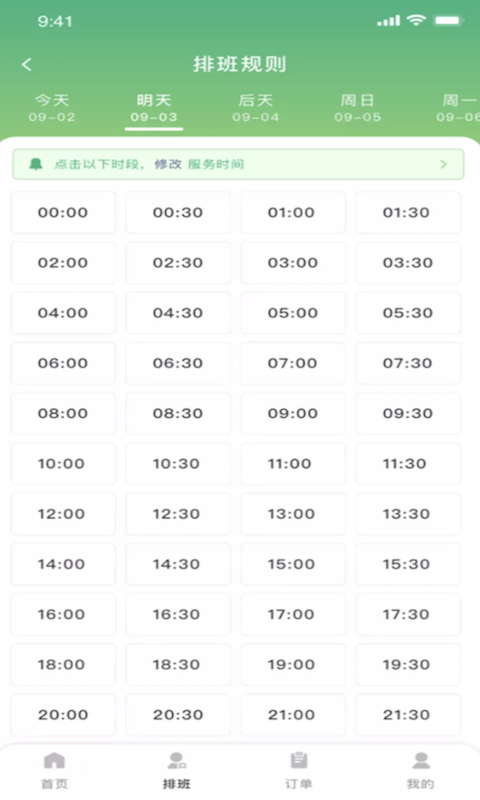Go to 我的 profile icon
The height and width of the screenshot is (800, 480).
(421, 761)
